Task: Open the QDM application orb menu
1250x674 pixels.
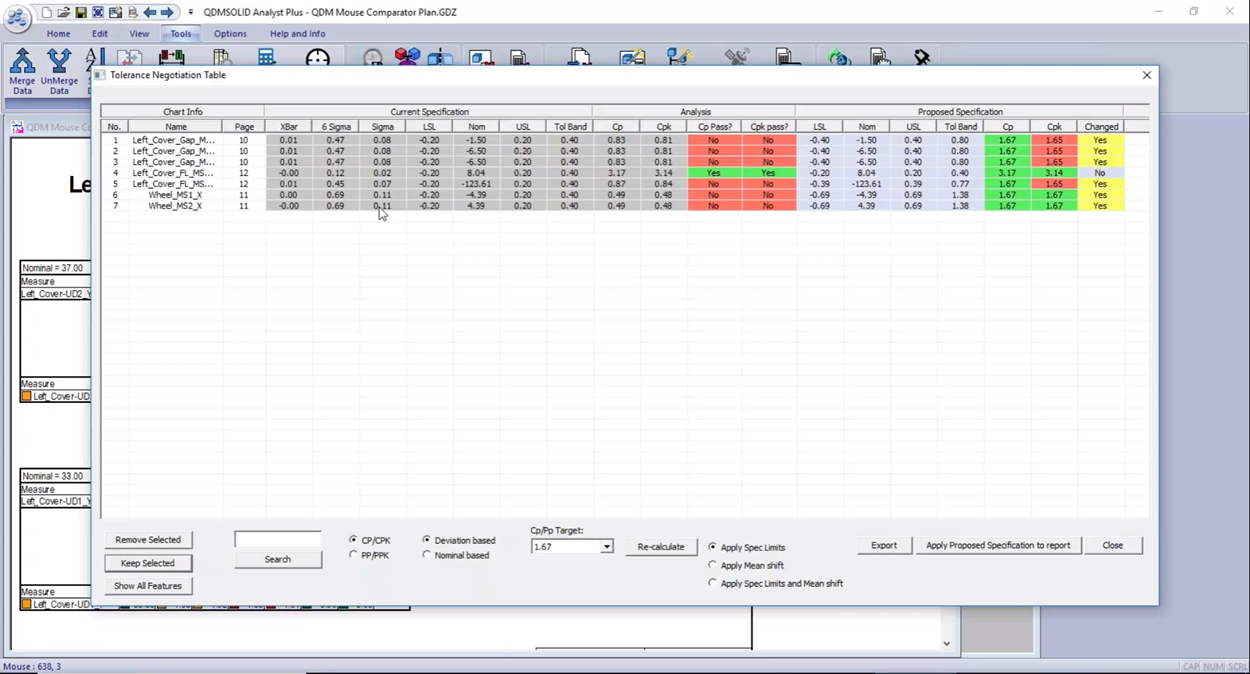Action: tap(16, 18)
